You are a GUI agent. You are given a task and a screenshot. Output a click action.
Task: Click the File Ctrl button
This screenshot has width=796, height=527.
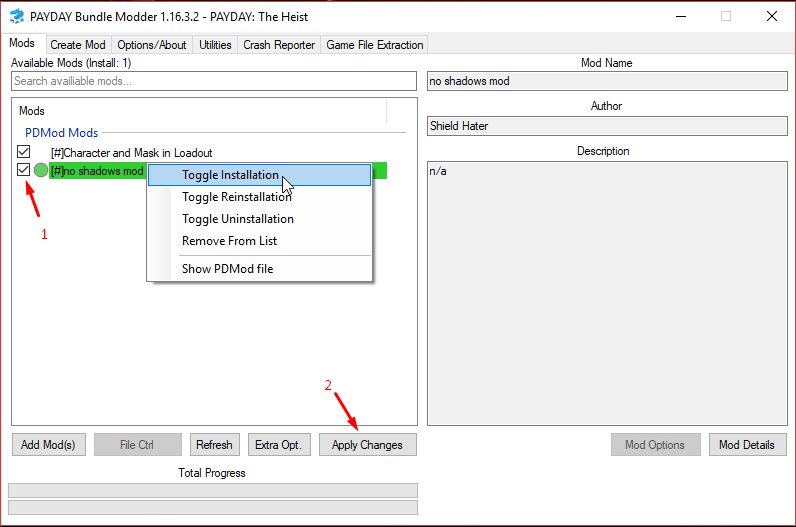(x=138, y=445)
